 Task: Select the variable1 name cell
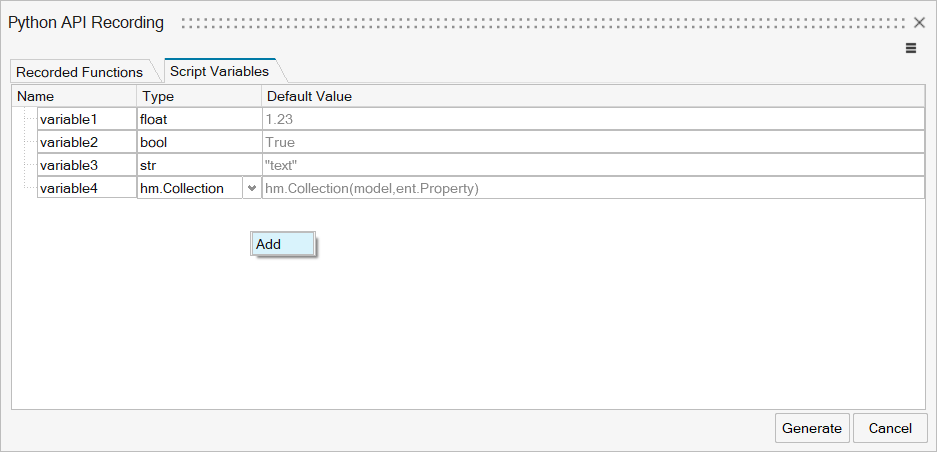87,119
